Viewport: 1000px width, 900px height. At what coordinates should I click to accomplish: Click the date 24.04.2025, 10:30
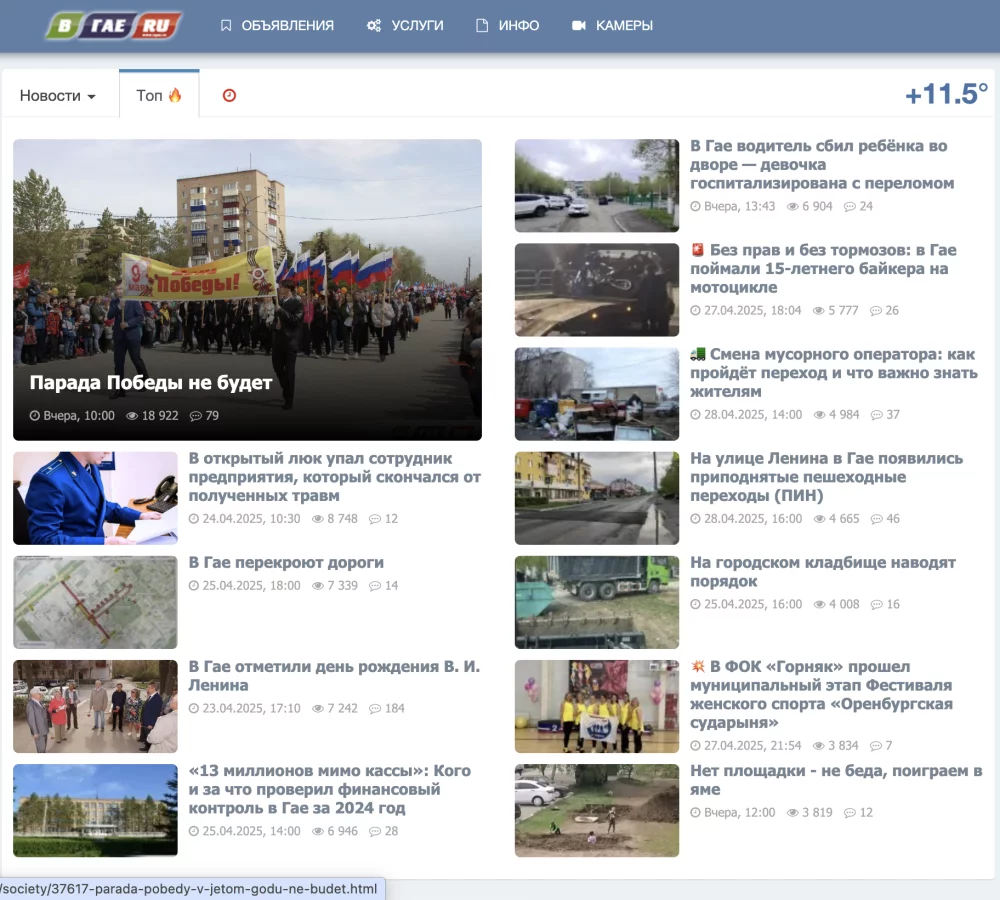[251, 519]
